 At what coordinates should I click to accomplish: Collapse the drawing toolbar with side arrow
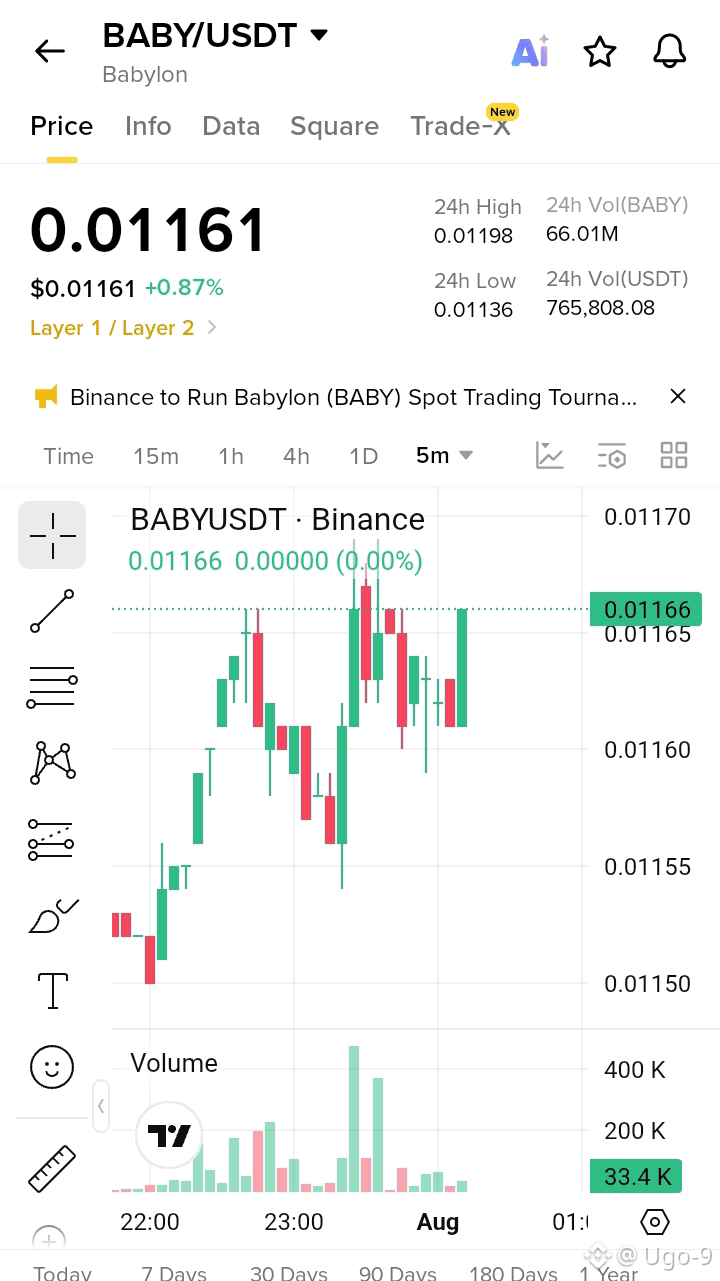tap(101, 1106)
